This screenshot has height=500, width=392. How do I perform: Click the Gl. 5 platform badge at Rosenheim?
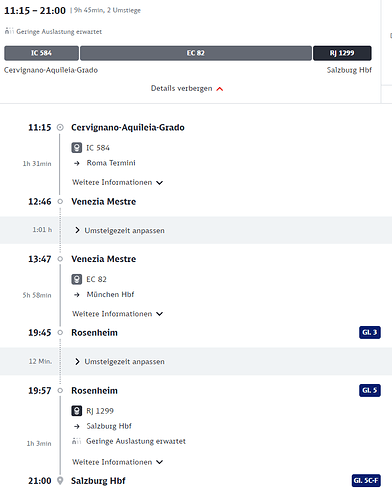pyautogui.click(x=370, y=390)
